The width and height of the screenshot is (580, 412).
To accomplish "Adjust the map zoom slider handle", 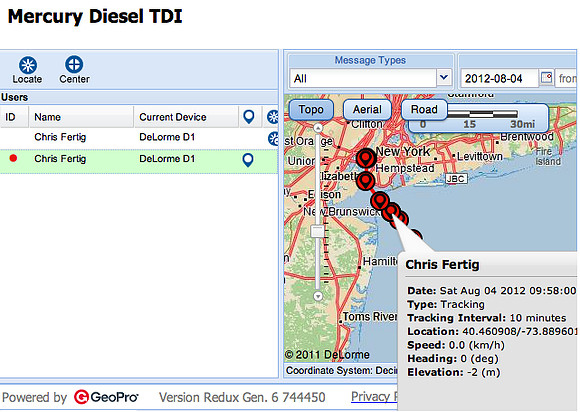I will pos(318,232).
